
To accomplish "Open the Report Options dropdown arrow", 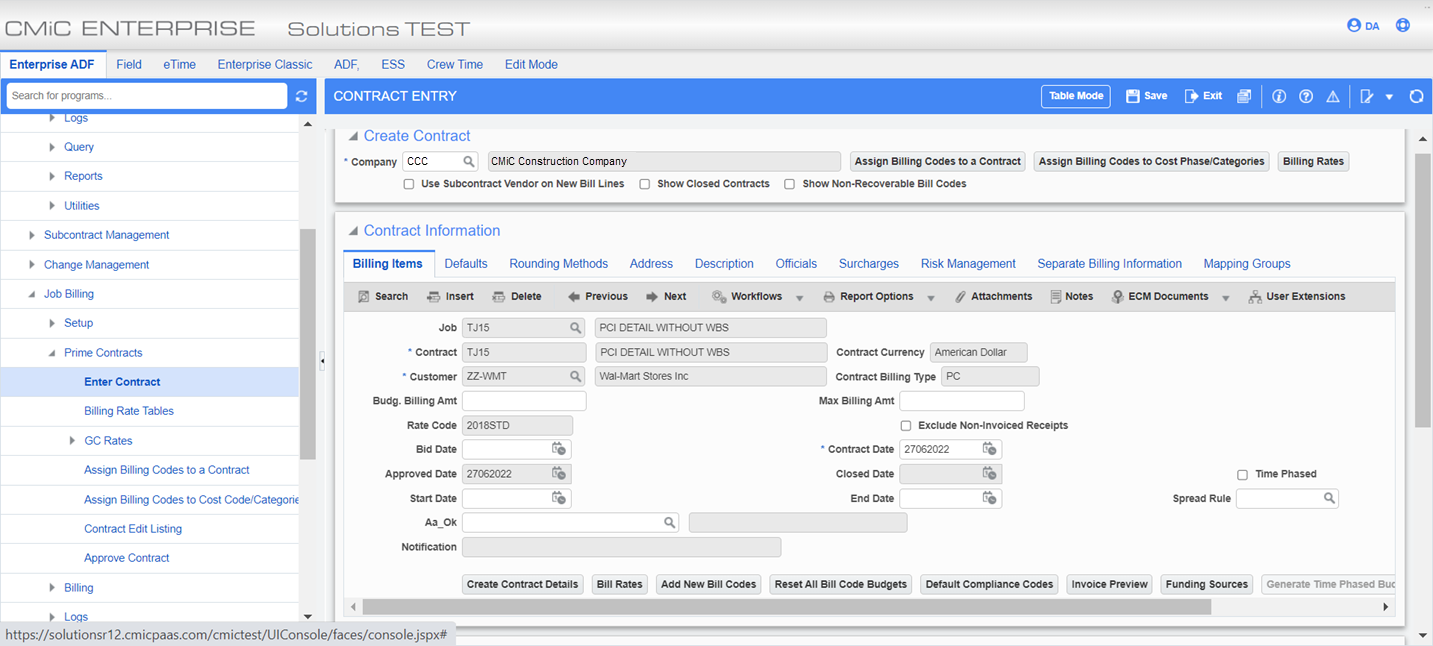I will (x=931, y=298).
